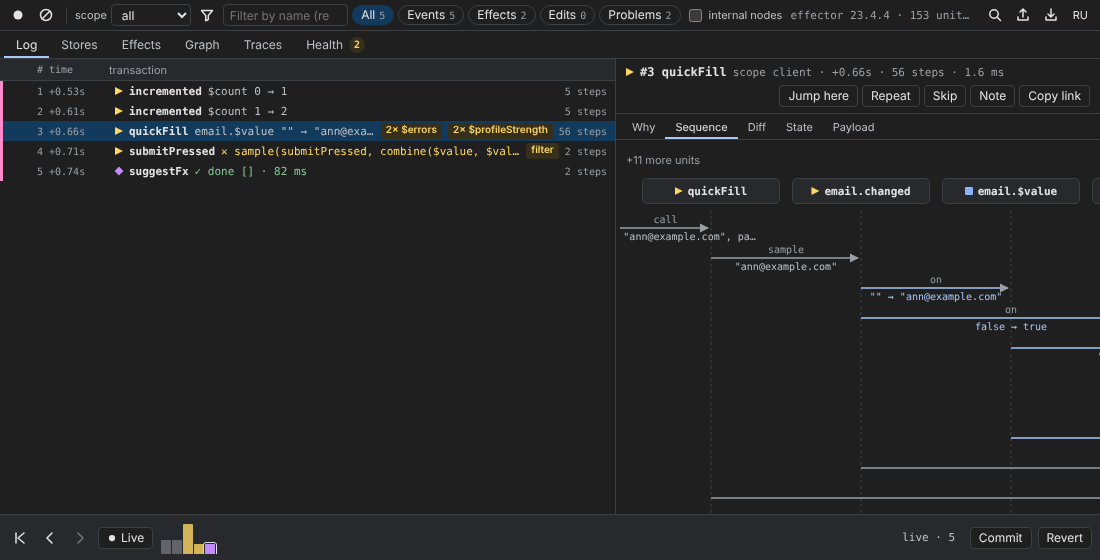Click the 2× $errors badge
Image resolution: width=1100 pixels, height=560 pixels.
[x=411, y=130]
